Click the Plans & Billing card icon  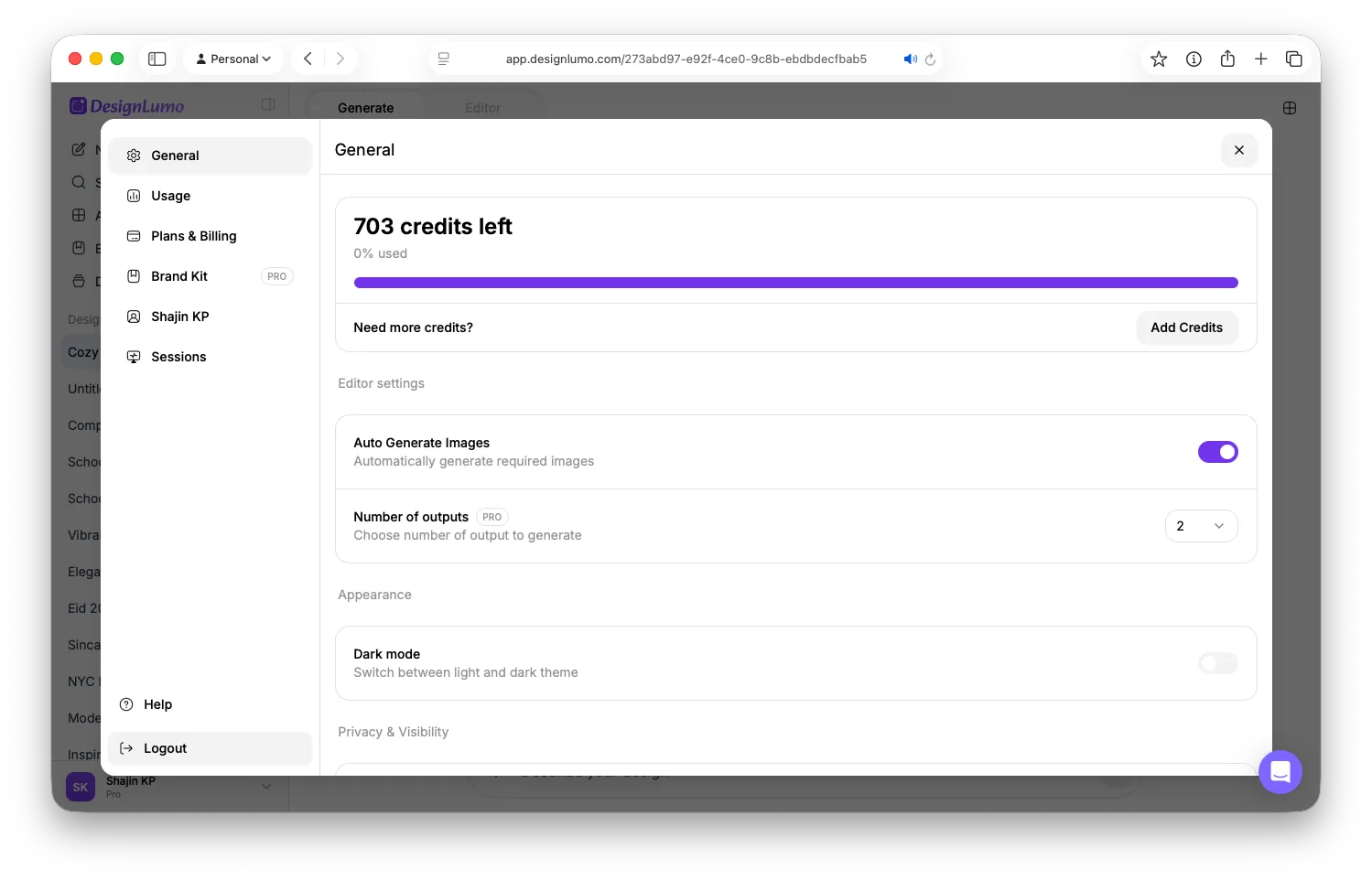[x=134, y=236]
